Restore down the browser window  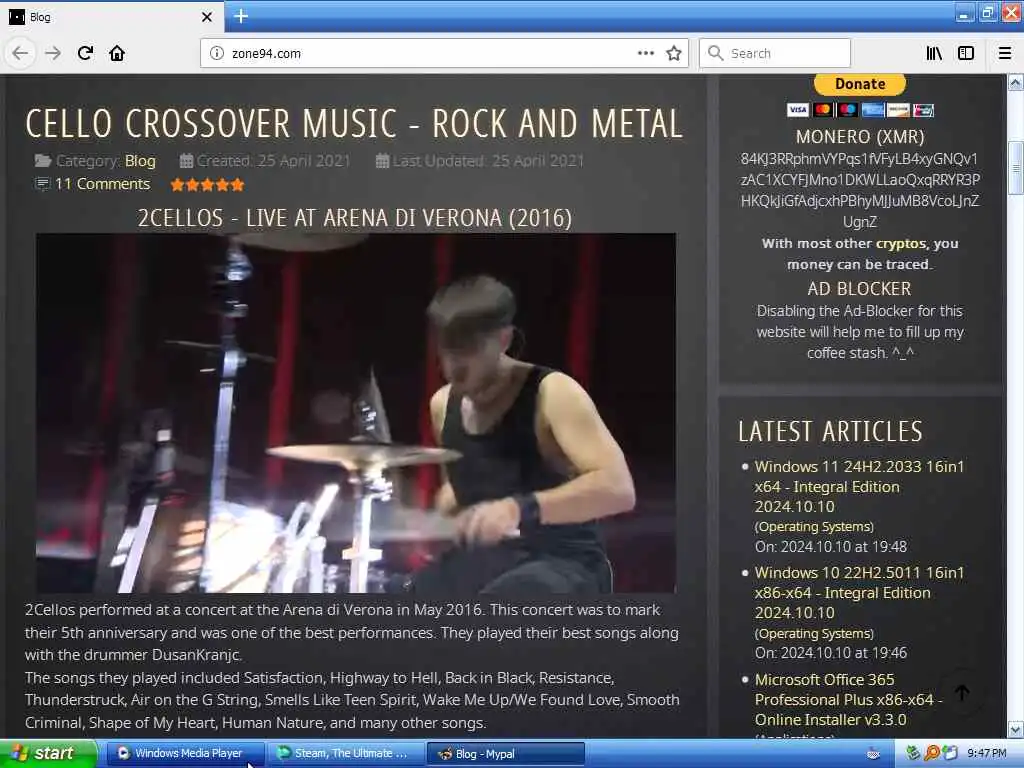point(987,14)
